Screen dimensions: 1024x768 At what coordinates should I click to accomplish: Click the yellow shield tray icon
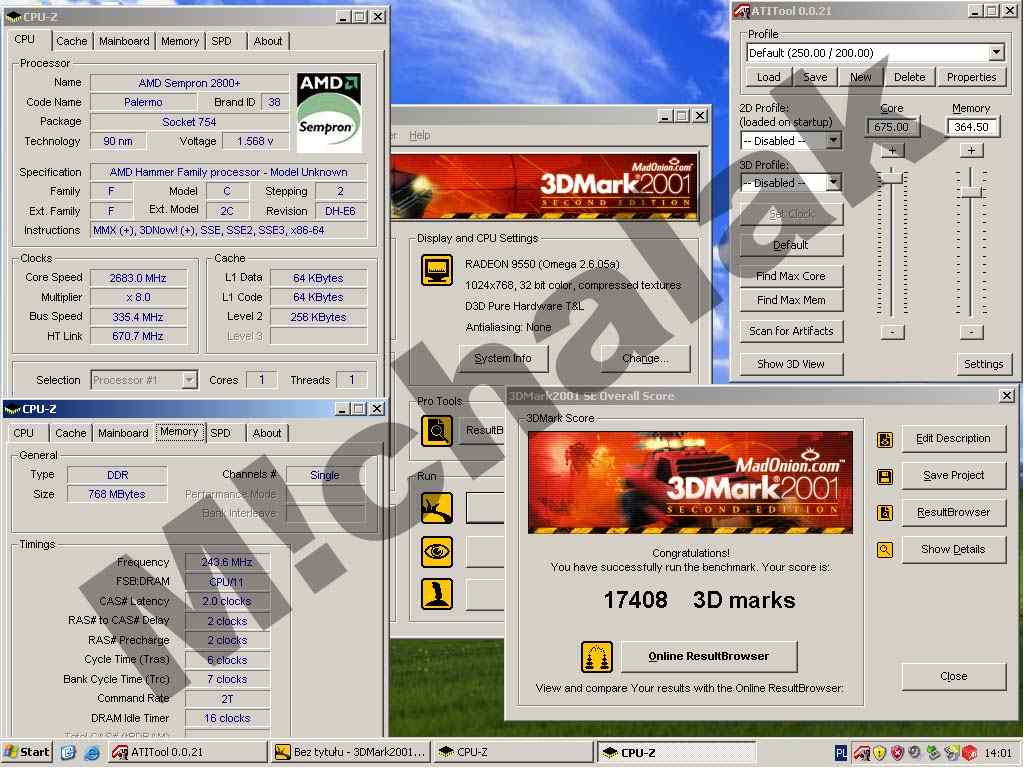click(x=880, y=753)
